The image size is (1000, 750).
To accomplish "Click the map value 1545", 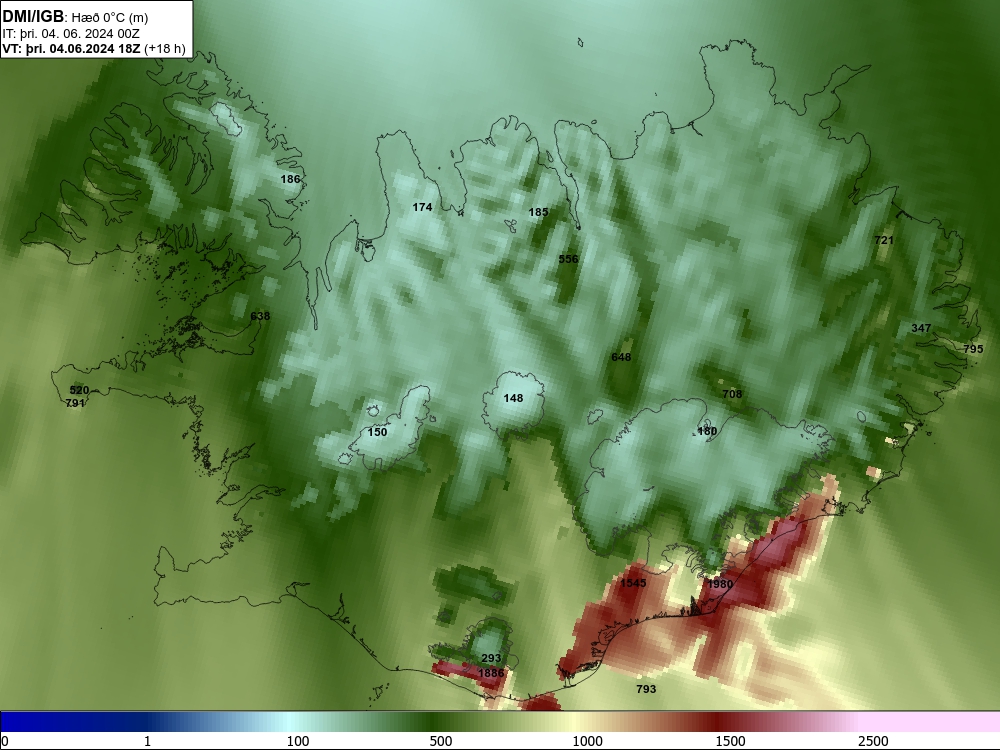I will point(633,583).
